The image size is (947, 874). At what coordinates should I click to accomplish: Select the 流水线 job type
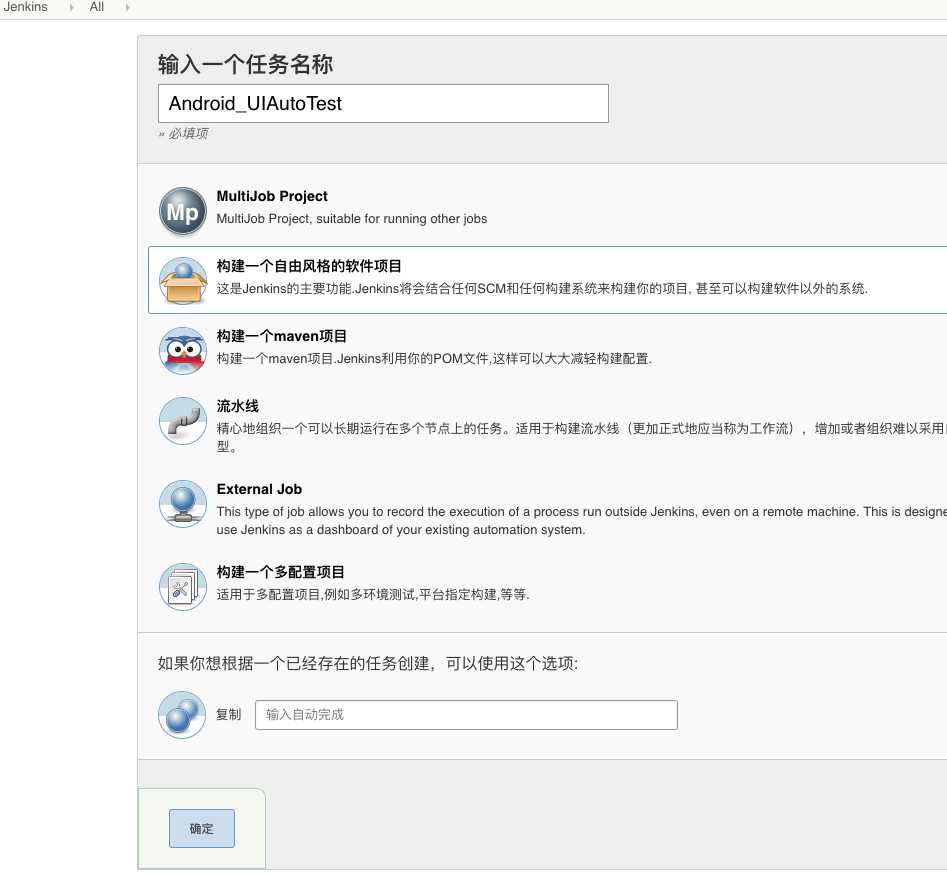[x=237, y=406]
